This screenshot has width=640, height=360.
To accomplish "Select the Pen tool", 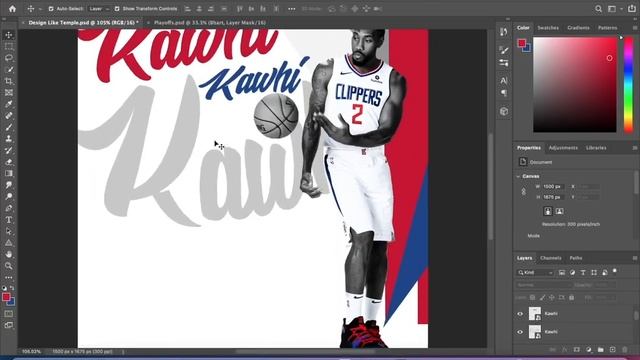I will [x=9, y=208].
